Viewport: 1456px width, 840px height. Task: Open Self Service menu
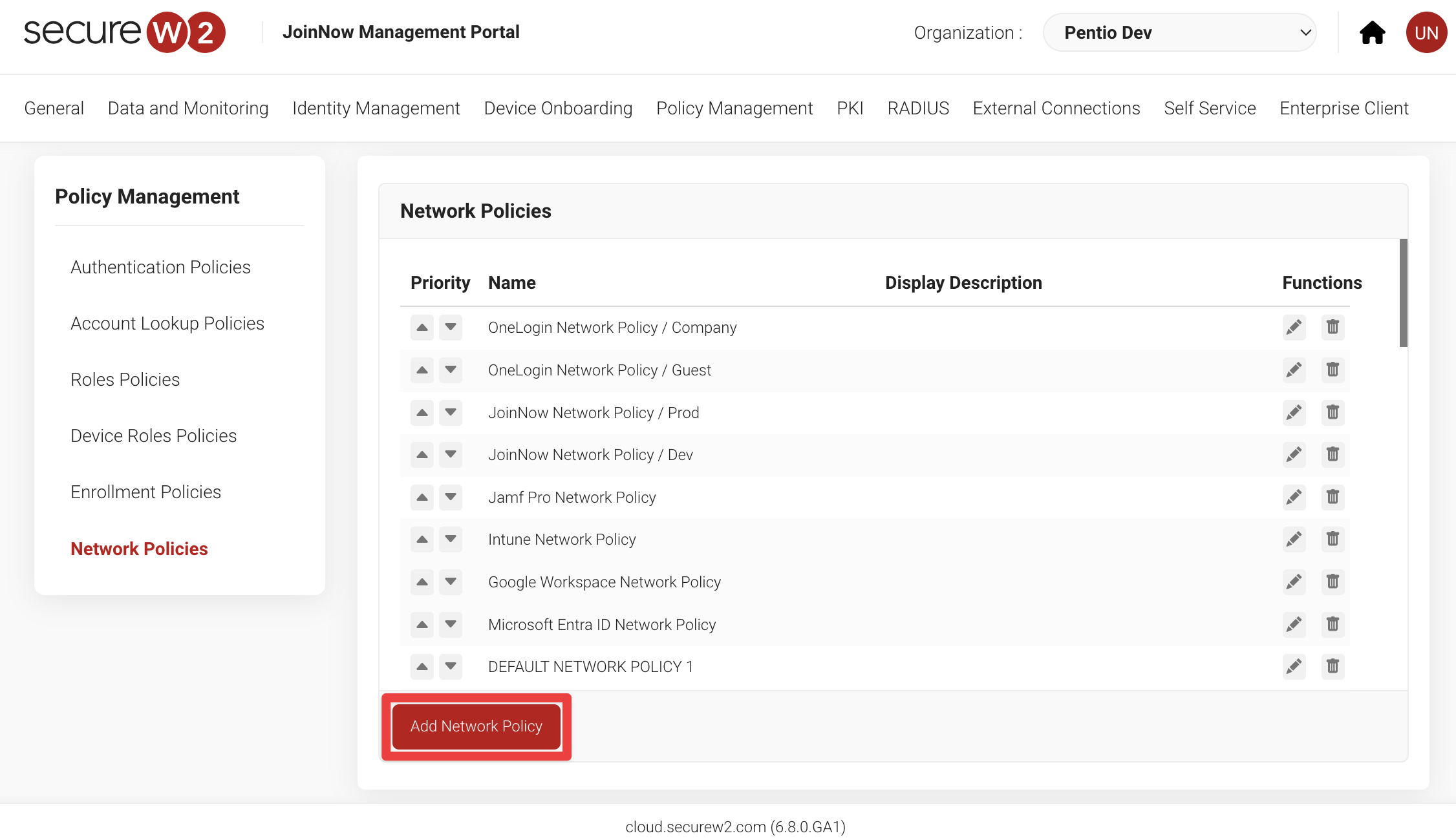pyautogui.click(x=1210, y=108)
